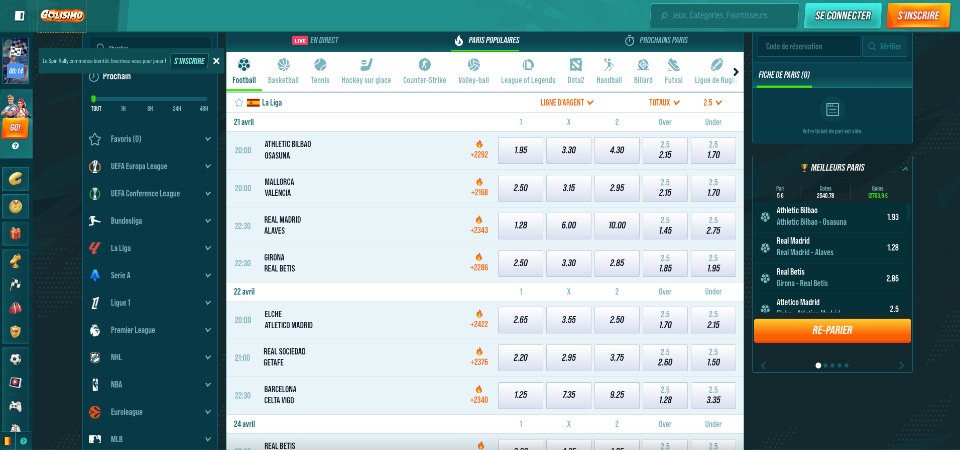Click S'inscrire in Spin Rally notification
The width and height of the screenshot is (960, 450).
click(x=189, y=61)
